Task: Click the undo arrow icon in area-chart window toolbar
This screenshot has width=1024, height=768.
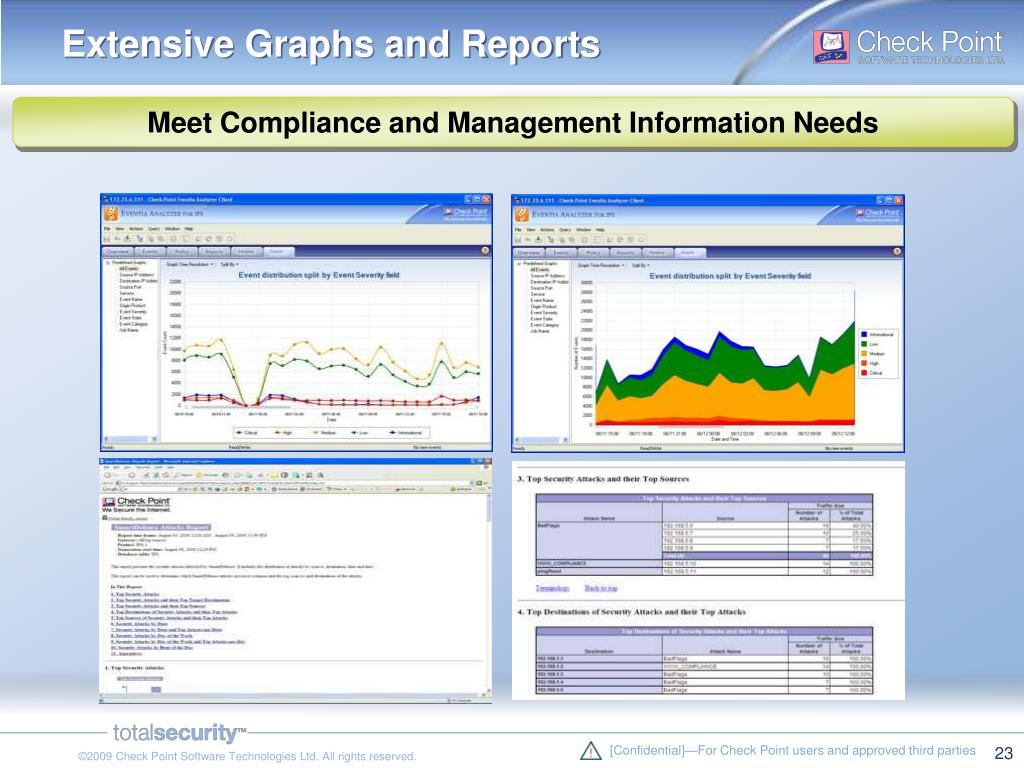Action: (x=528, y=240)
